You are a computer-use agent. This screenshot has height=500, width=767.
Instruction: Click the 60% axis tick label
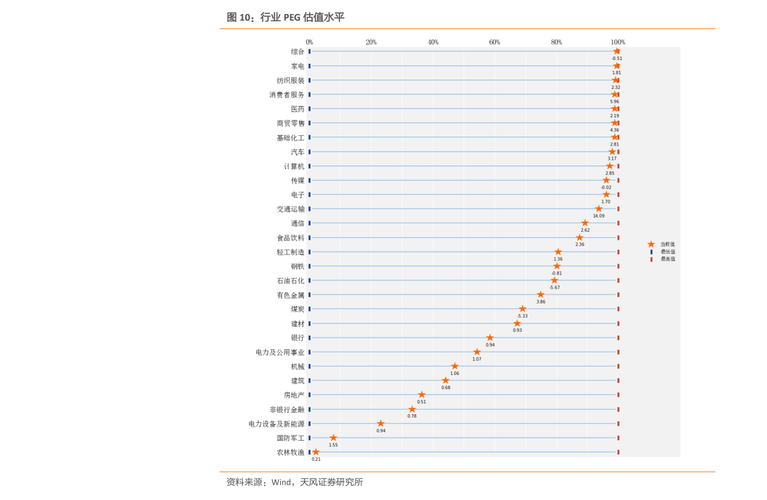click(x=494, y=42)
